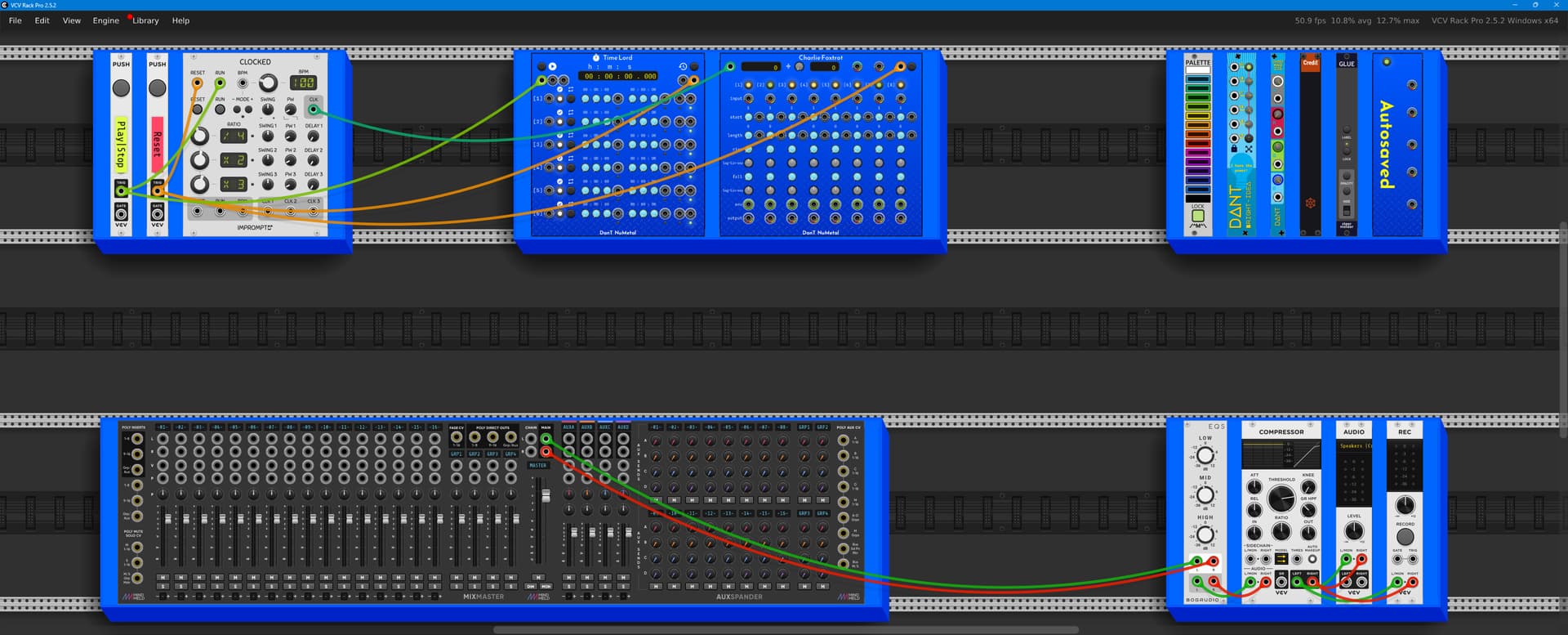Click the Time Lord history clock icon
This screenshot has height=635, width=1568.
click(683, 66)
